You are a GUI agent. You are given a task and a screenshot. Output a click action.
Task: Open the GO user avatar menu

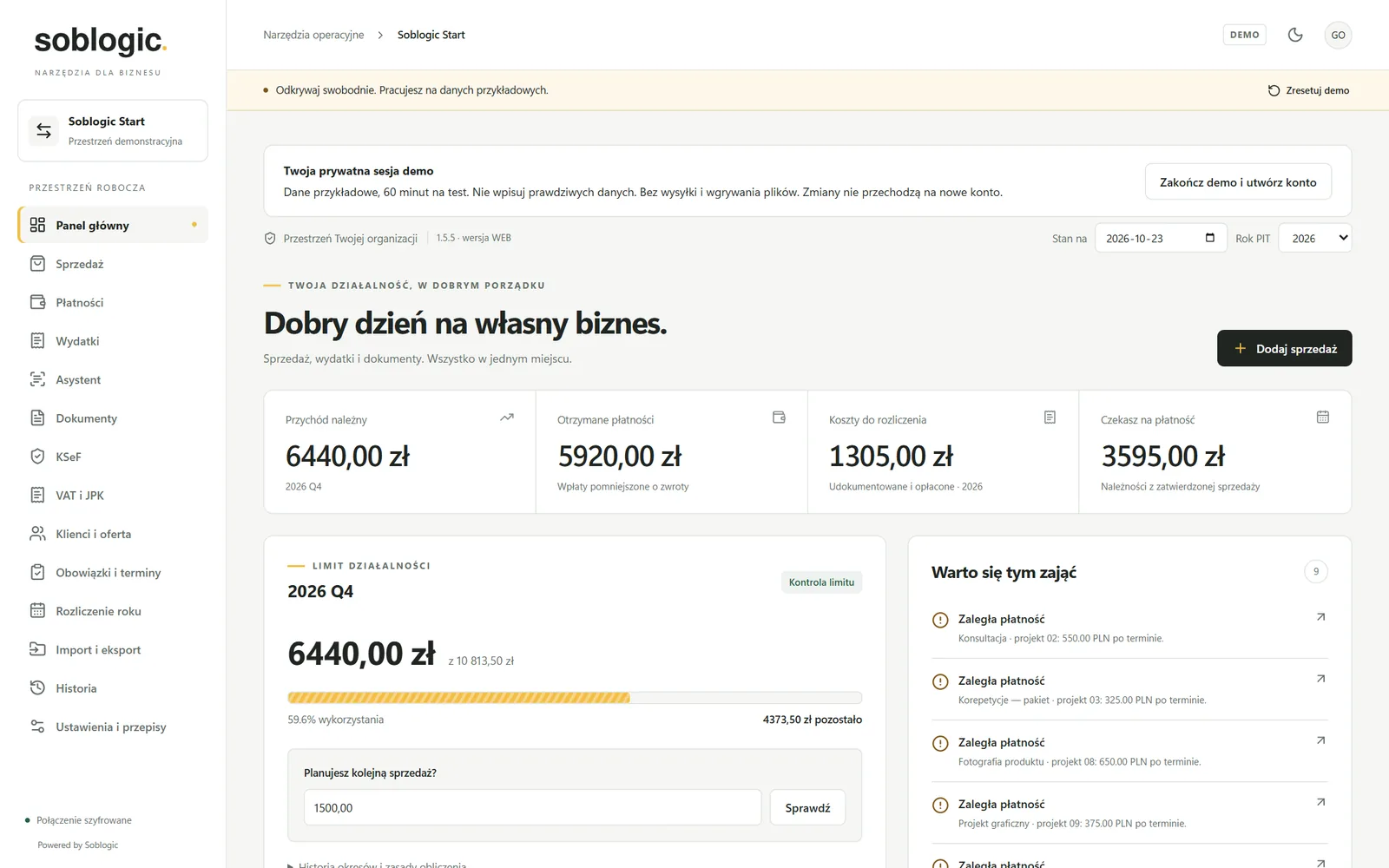(1338, 35)
